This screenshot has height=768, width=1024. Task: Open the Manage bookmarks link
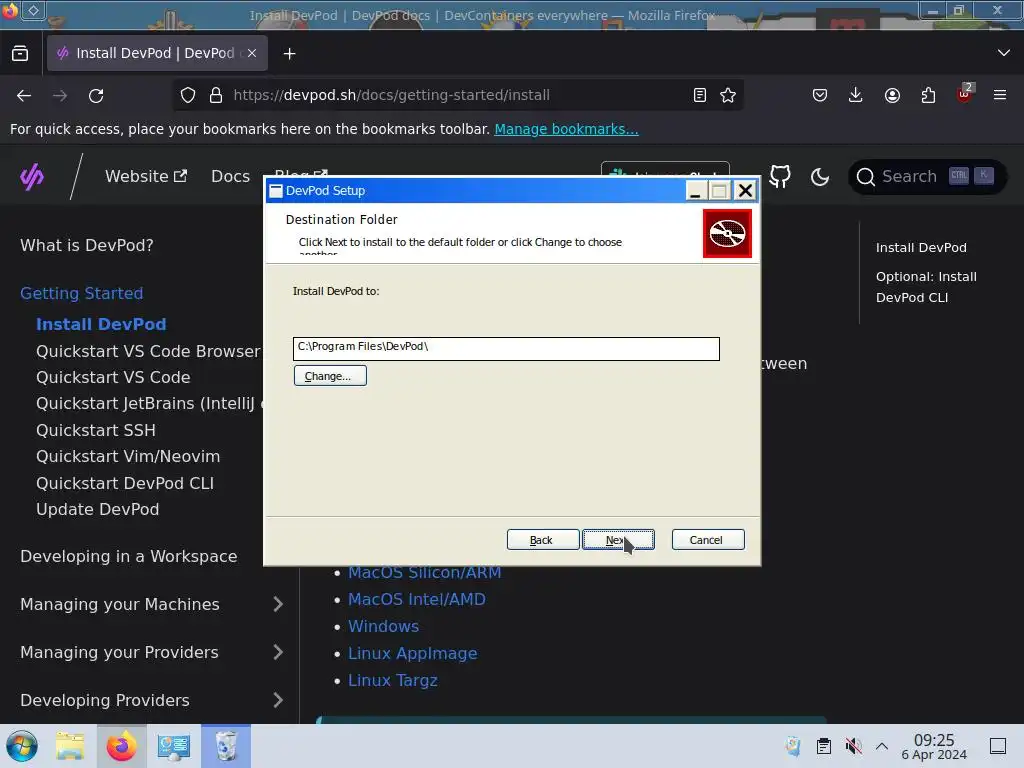[x=566, y=129]
